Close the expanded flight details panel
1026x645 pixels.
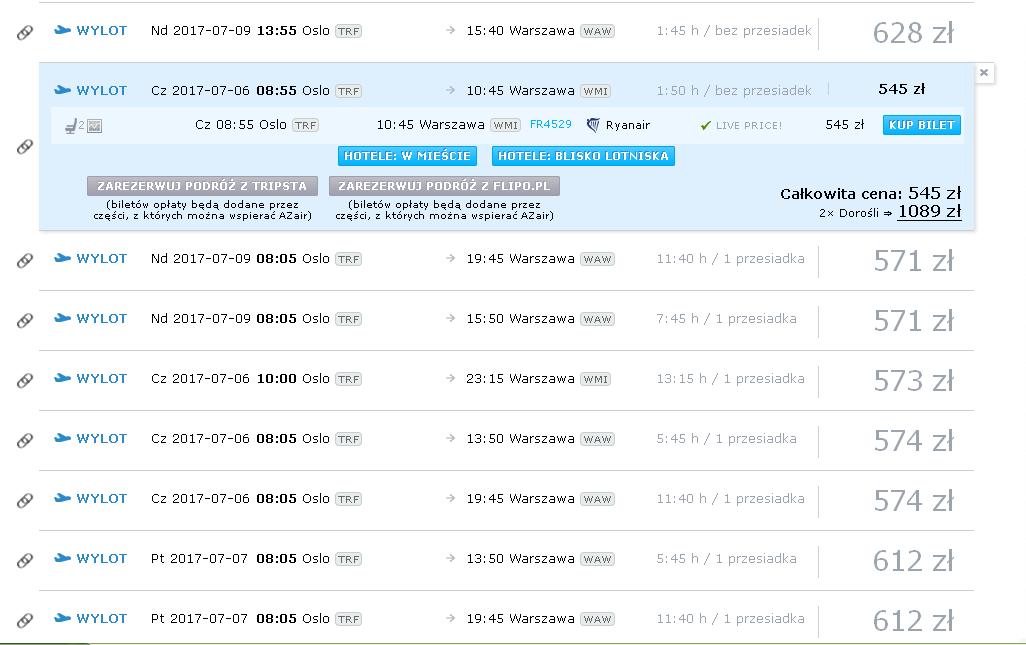[x=983, y=73]
